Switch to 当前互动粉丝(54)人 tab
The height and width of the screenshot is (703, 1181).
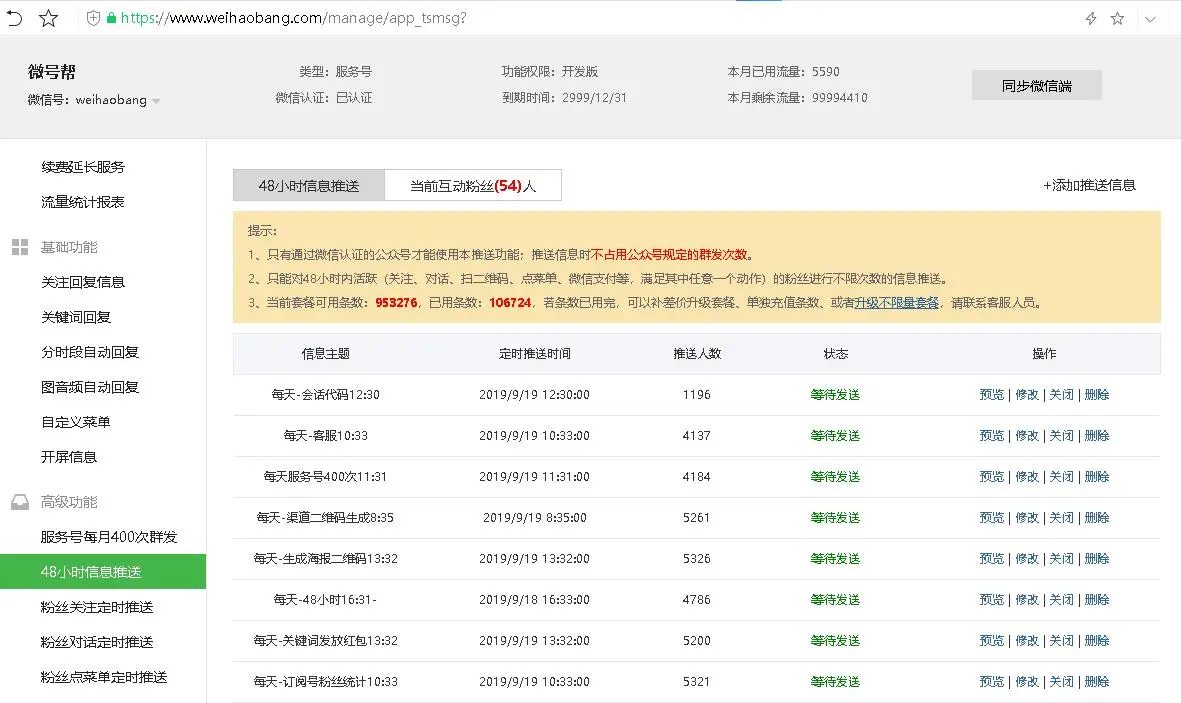pyautogui.click(x=473, y=185)
